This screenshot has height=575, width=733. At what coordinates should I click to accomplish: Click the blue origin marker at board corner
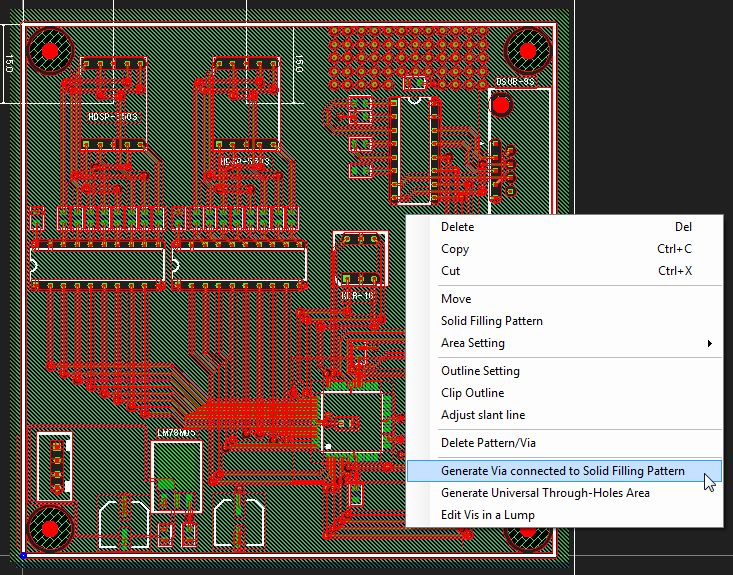[23, 556]
